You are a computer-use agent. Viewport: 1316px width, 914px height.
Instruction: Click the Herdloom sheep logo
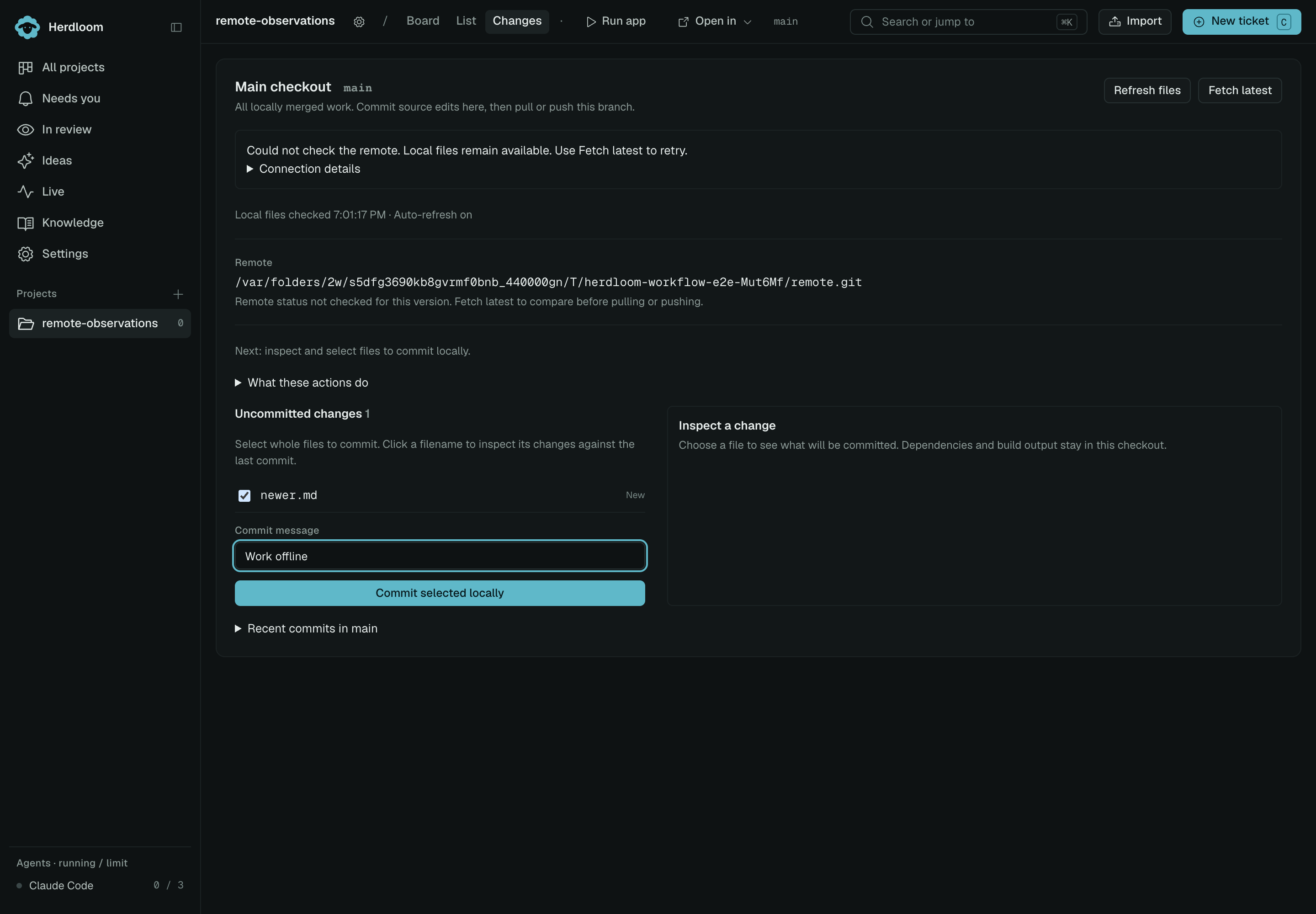tap(27, 27)
